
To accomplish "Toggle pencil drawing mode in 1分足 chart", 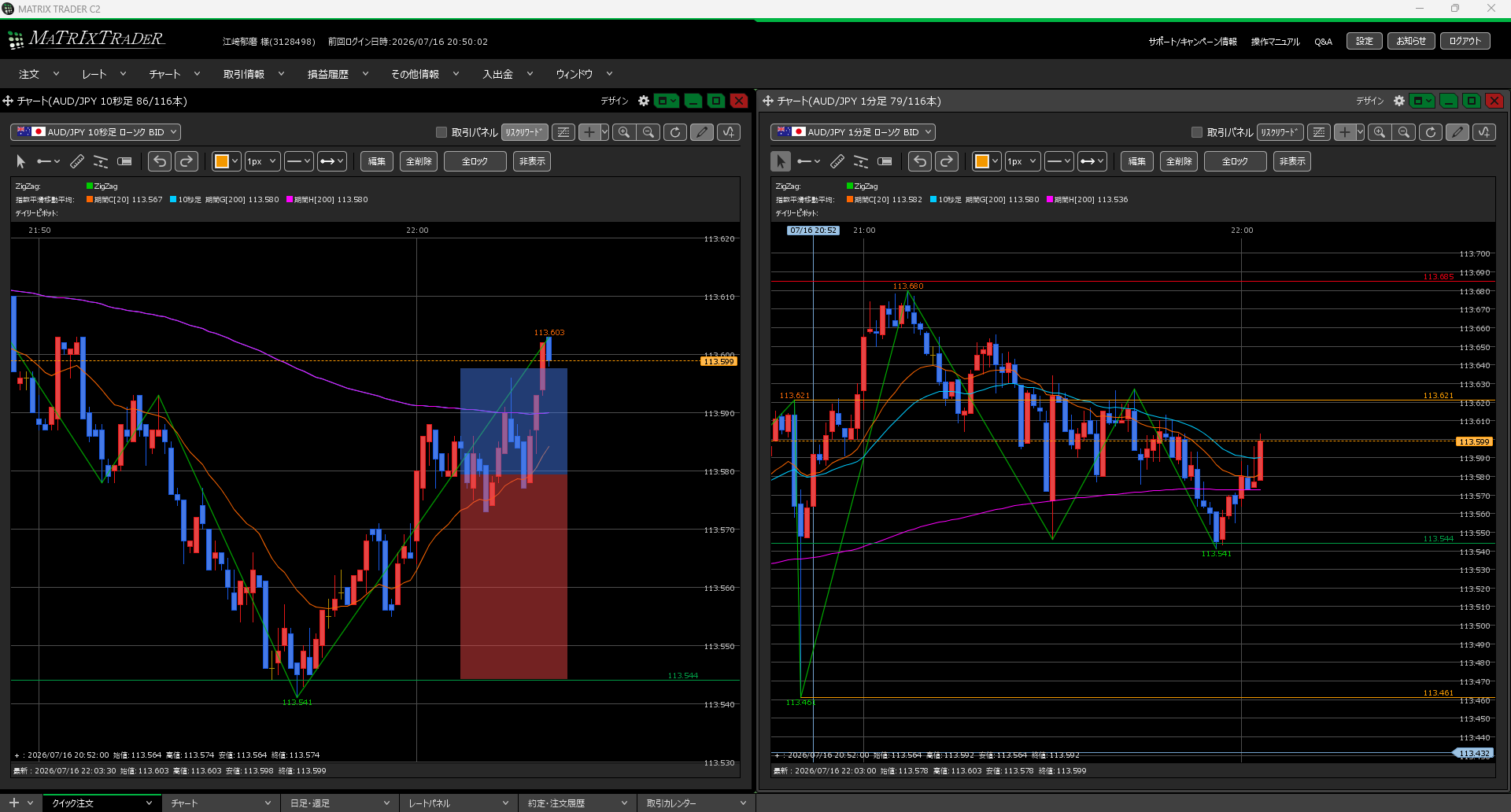I will pyautogui.click(x=1457, y=132).
